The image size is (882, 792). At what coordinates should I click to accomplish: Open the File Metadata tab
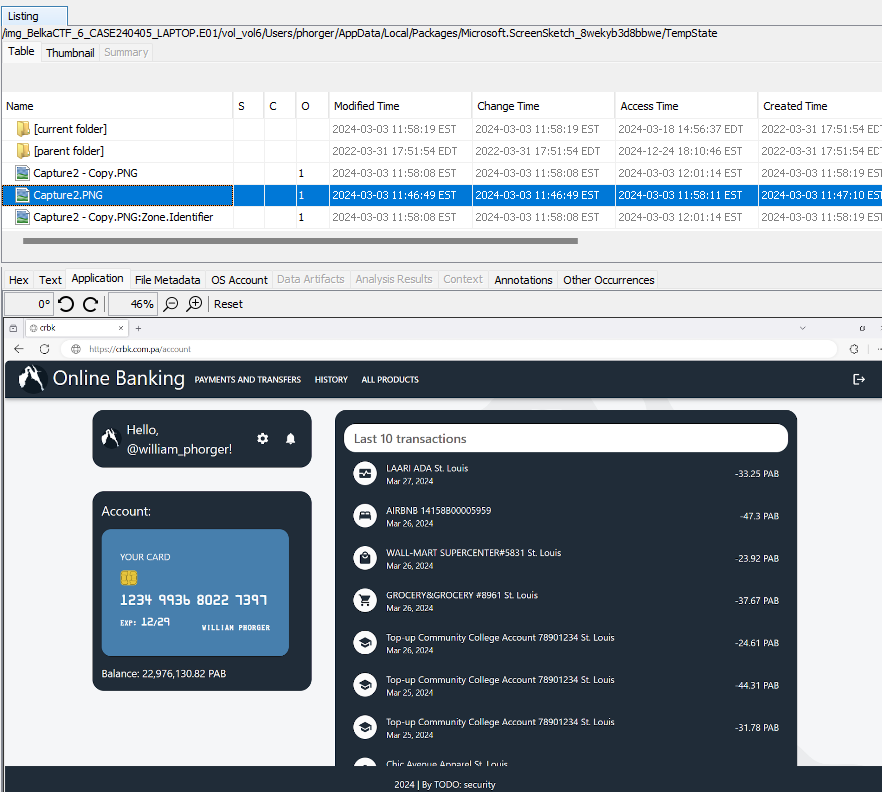click(168, 280)
